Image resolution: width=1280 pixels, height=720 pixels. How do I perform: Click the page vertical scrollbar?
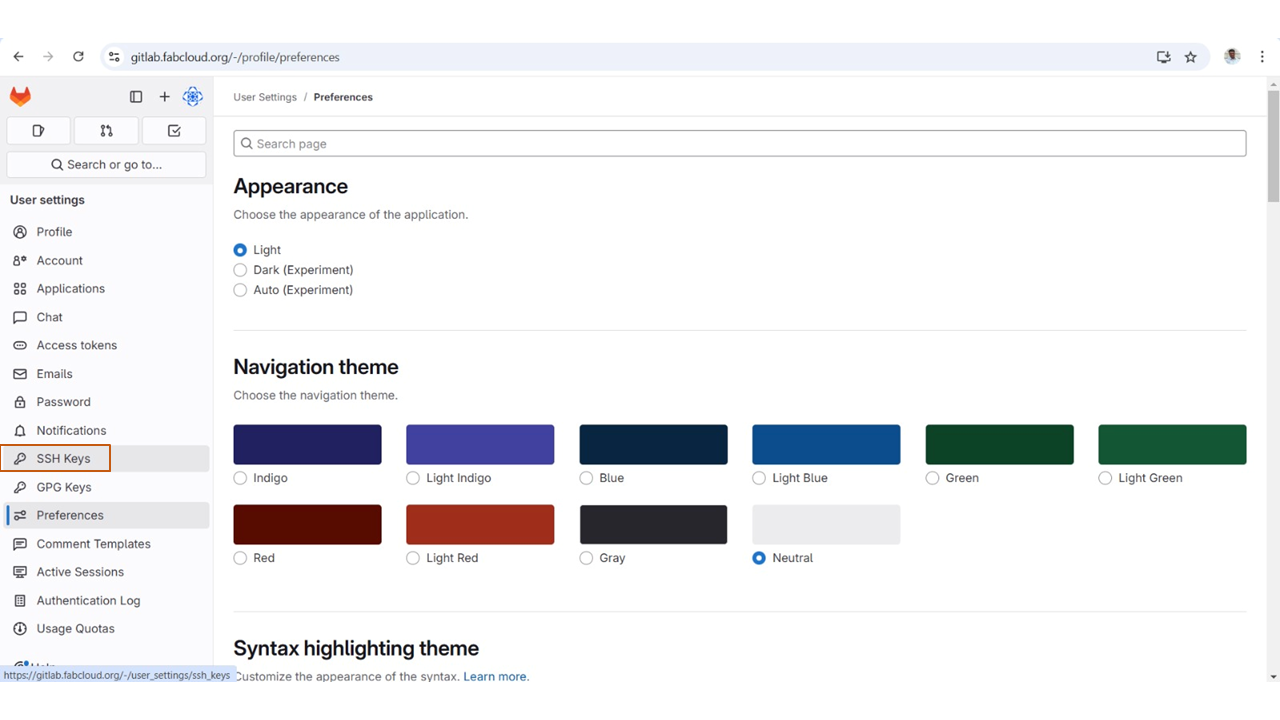click(x=1273, y=145)
